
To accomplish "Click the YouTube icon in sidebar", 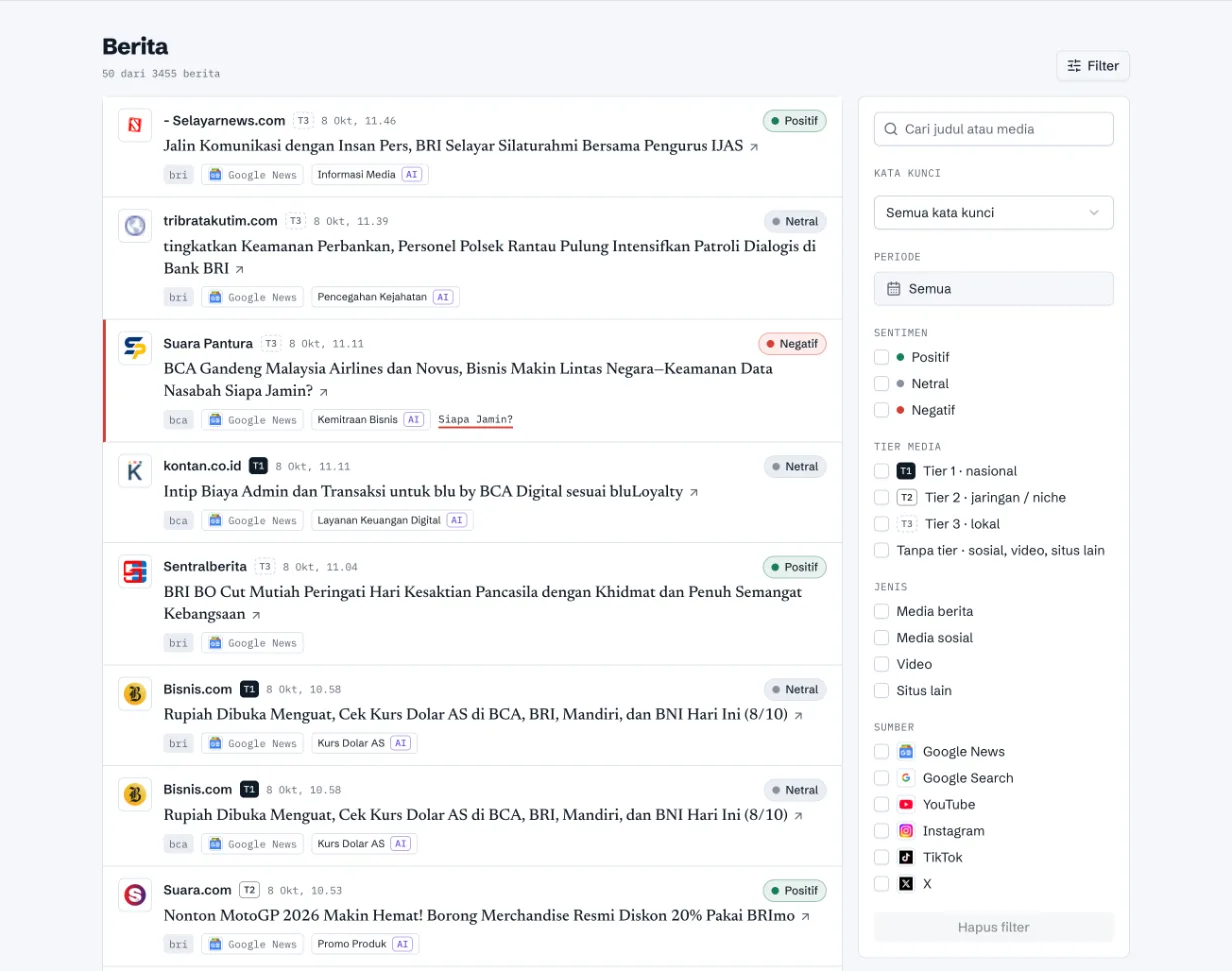I will pyautogui.click(x=906, y=805).
